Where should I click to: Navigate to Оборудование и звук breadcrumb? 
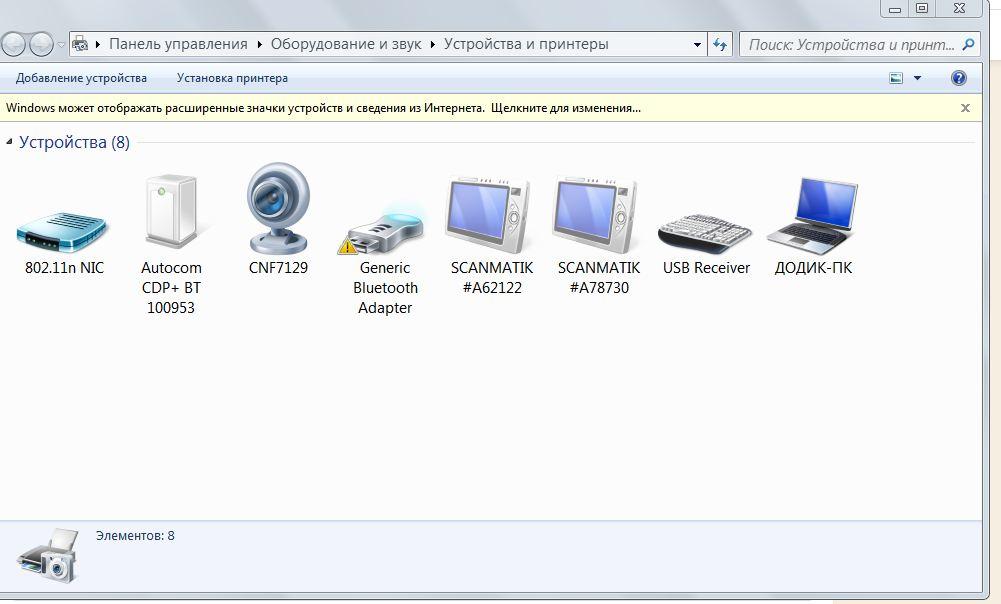346,44
